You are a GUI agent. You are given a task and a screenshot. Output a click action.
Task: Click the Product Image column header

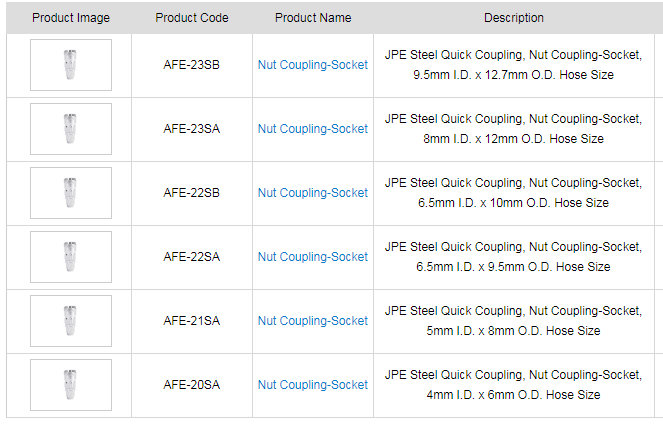pos(71,18)
